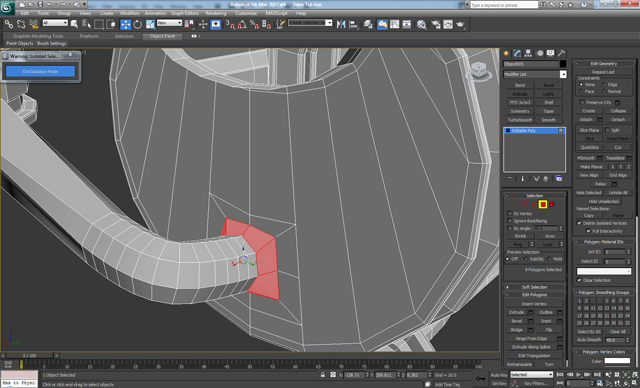Select SubObj preview selection radio

coord(526,259)
